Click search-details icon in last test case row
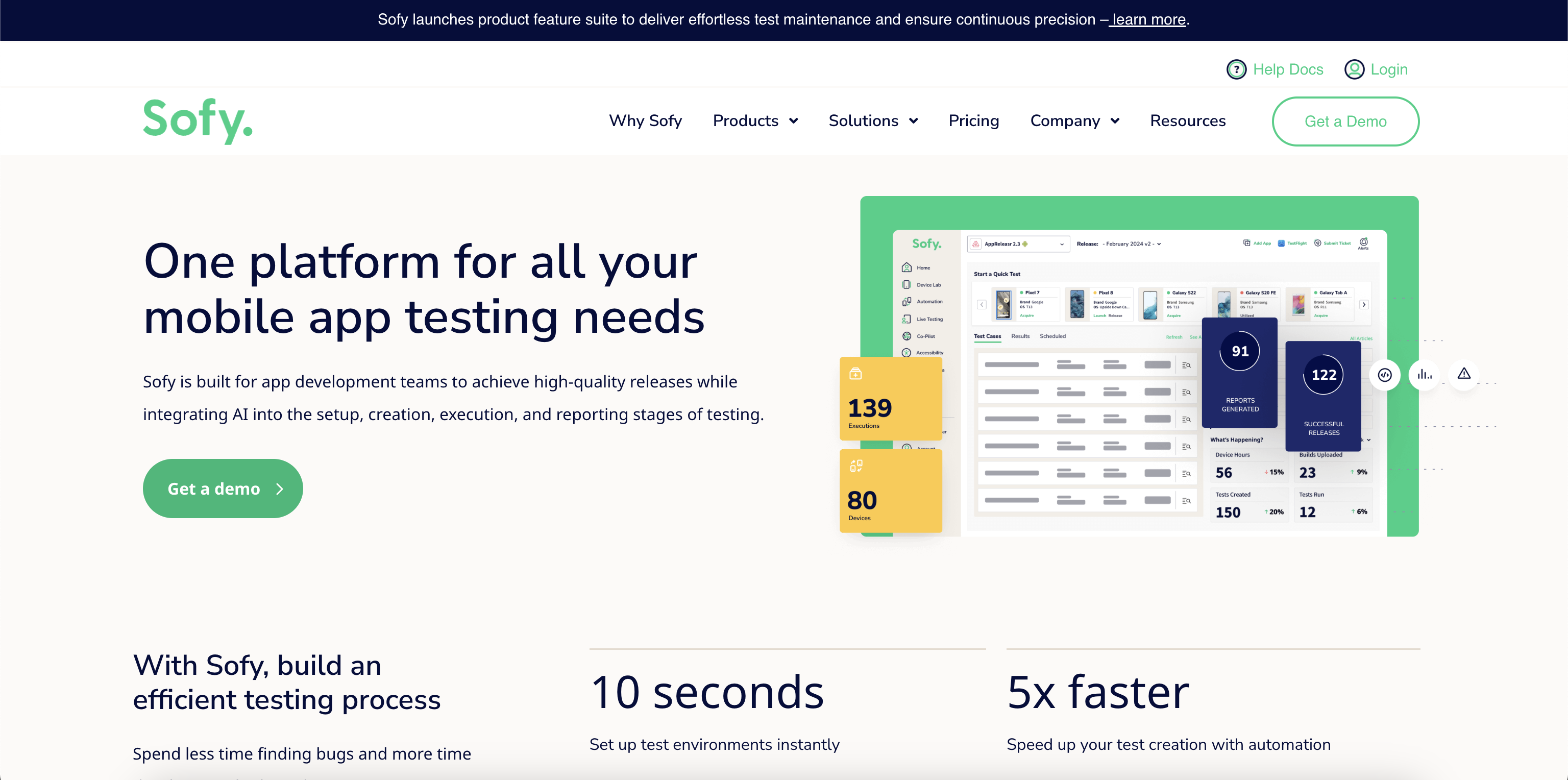 coord(1186,500)
